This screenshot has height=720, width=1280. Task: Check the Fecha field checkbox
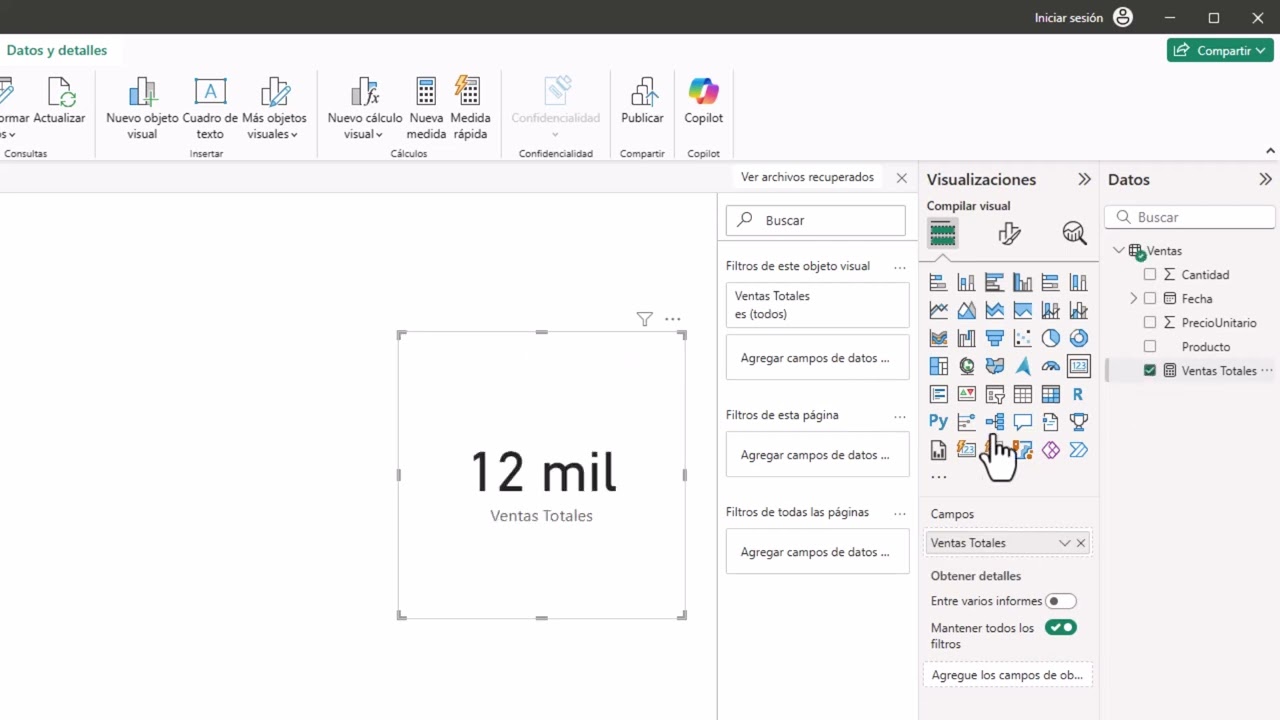1150,298
